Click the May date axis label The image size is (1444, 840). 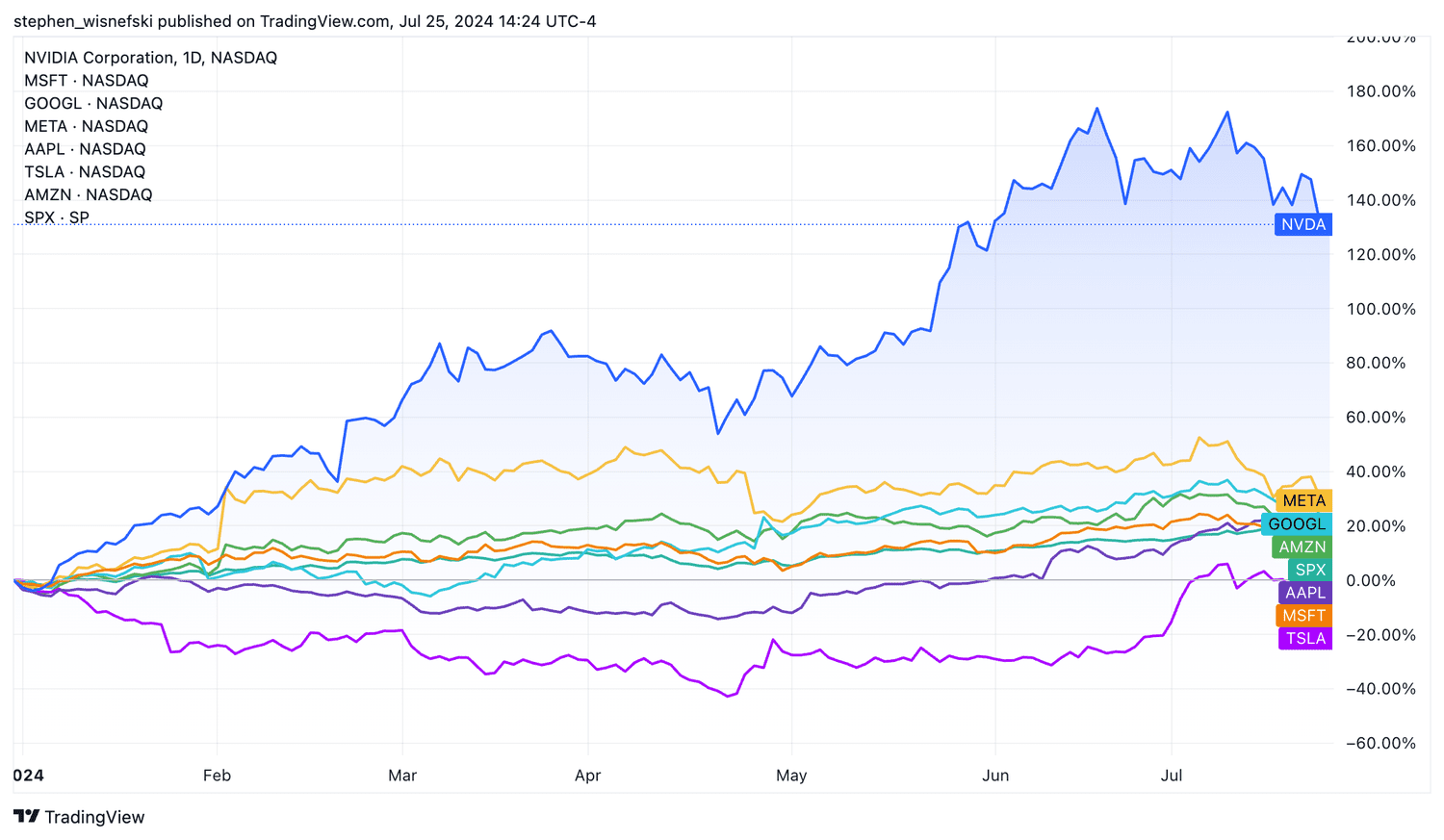click(791, 776)
